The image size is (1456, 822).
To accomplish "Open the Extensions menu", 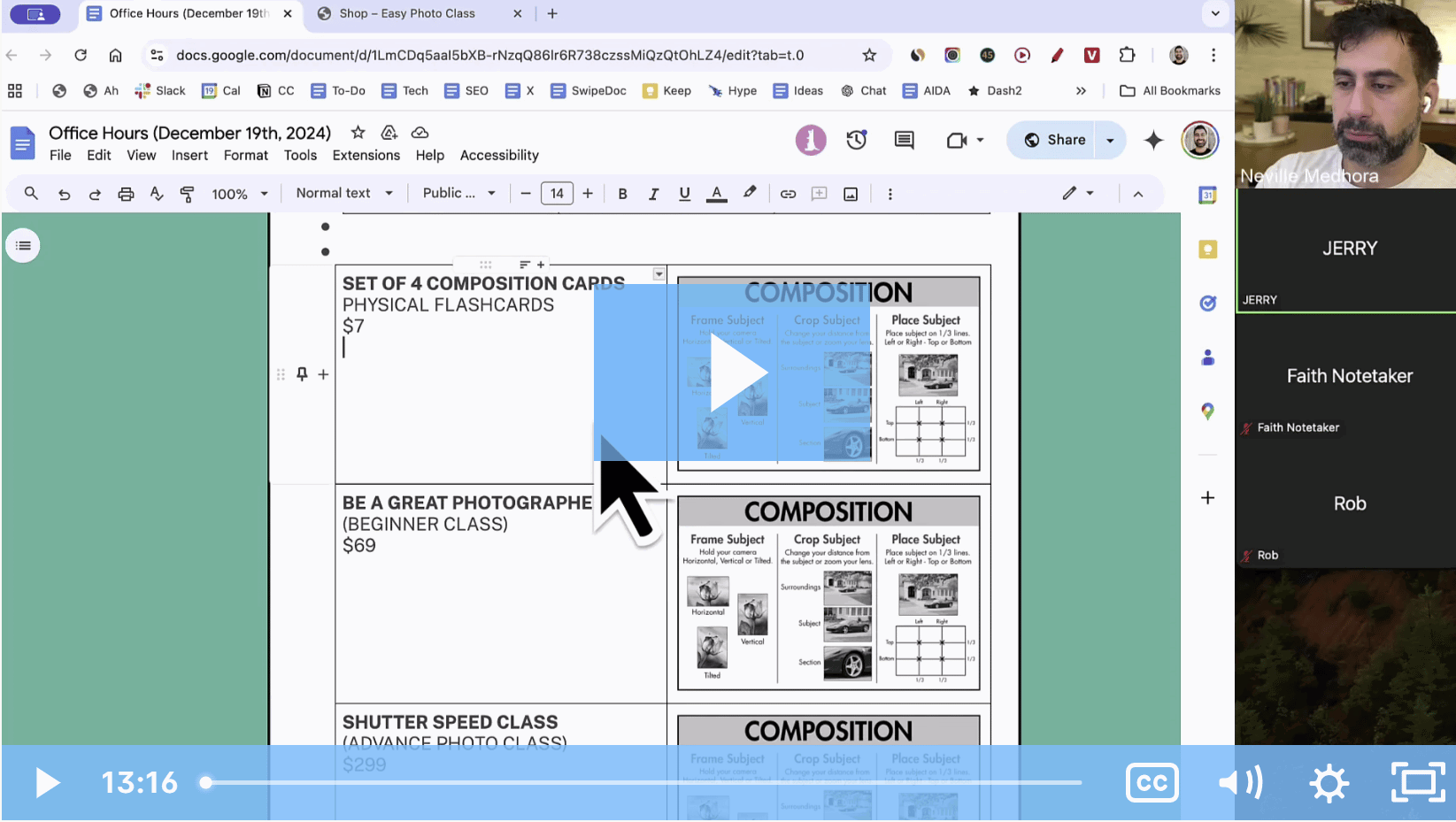I will 366,155.
